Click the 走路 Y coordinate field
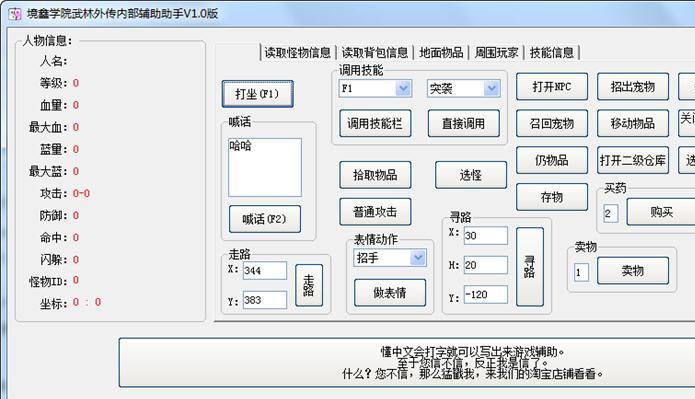The height and width of the screenshot is (399, 695). tap(265, 300)
